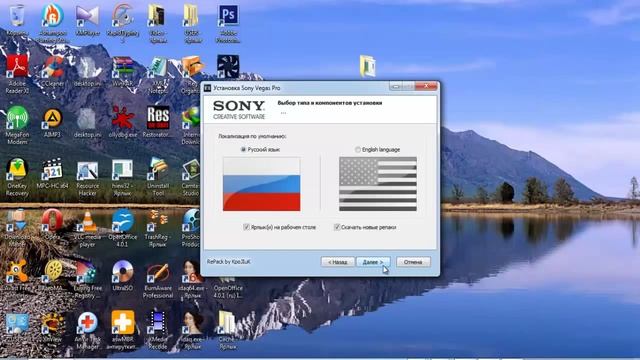Open the Cache folder shortcut
The height and width of the screenshot is (360, 640).
pyautogui.click(x=227, y=323)
